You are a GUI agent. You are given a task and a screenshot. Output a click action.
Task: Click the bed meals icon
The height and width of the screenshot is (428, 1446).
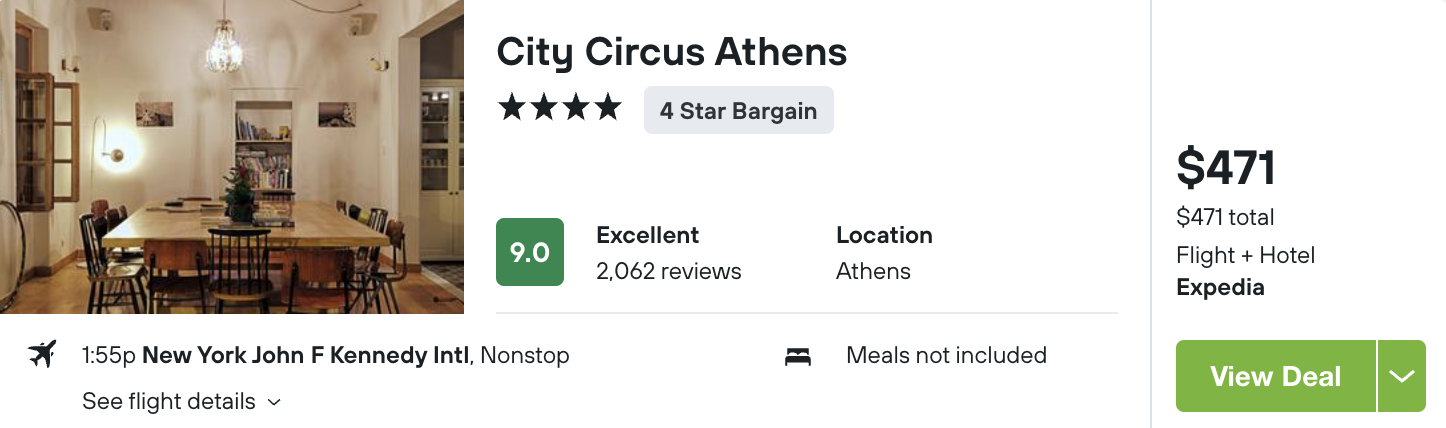(x=798, y=356)
